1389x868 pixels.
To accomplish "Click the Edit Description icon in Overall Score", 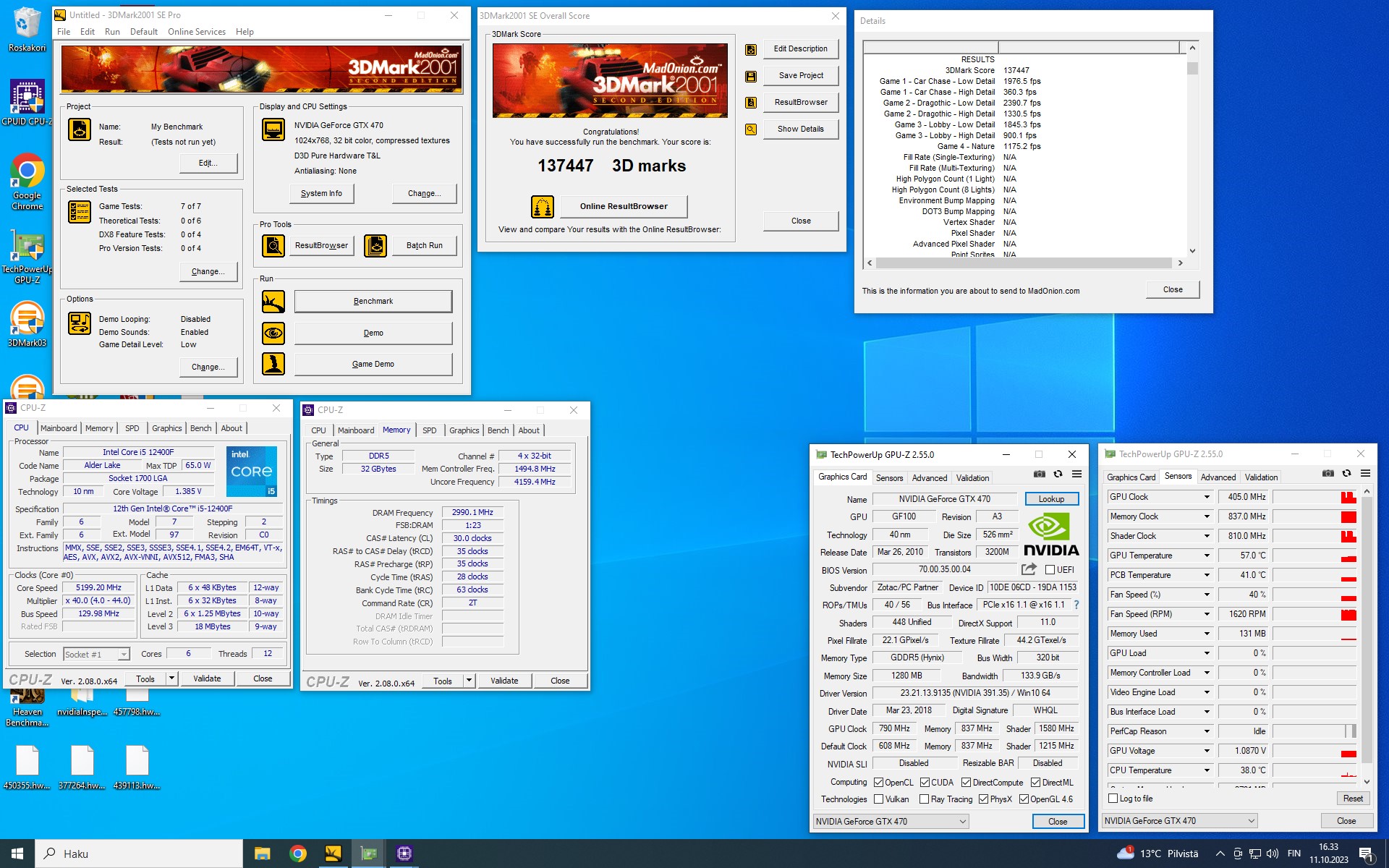I will [x=751, y=49].
